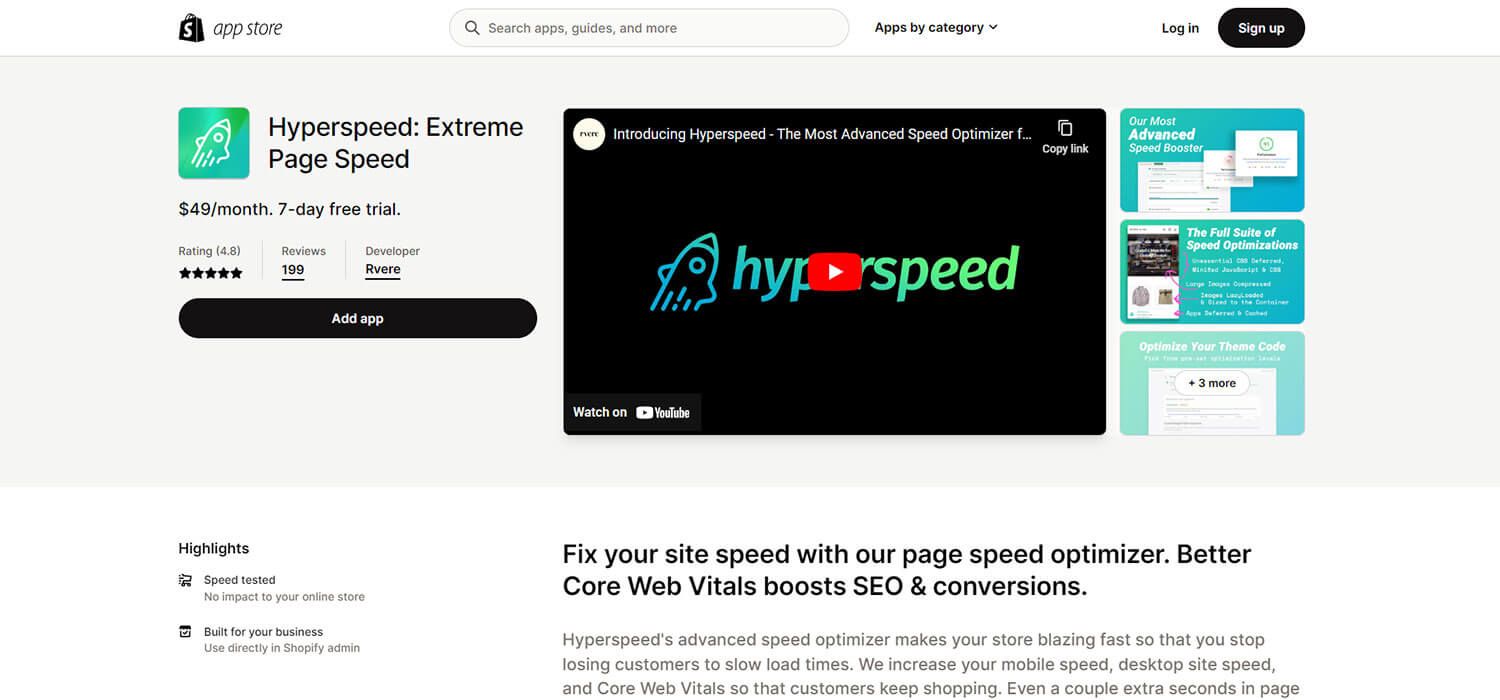This screenshot has width=1500, height=700.
Task: Click the Sign up button
Action: pyautogui.click(x=1261, y=28)
